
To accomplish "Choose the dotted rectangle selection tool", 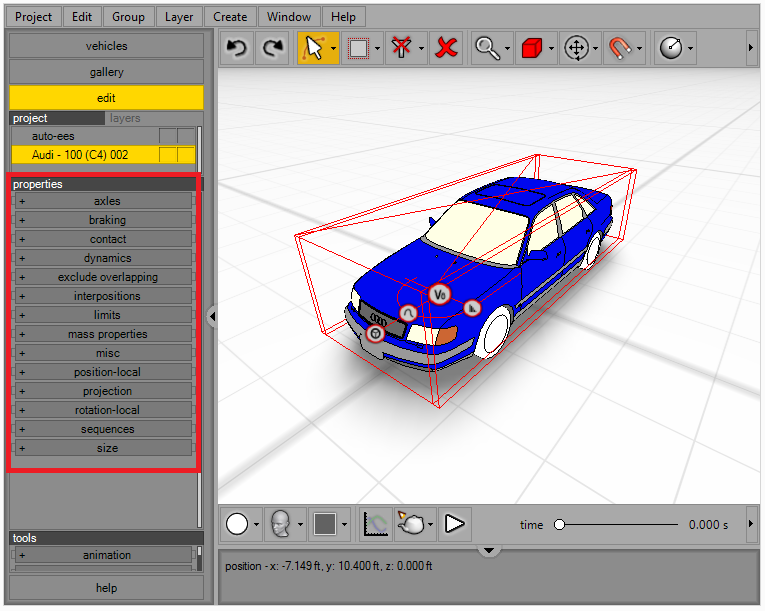I will tap(359, 48).
